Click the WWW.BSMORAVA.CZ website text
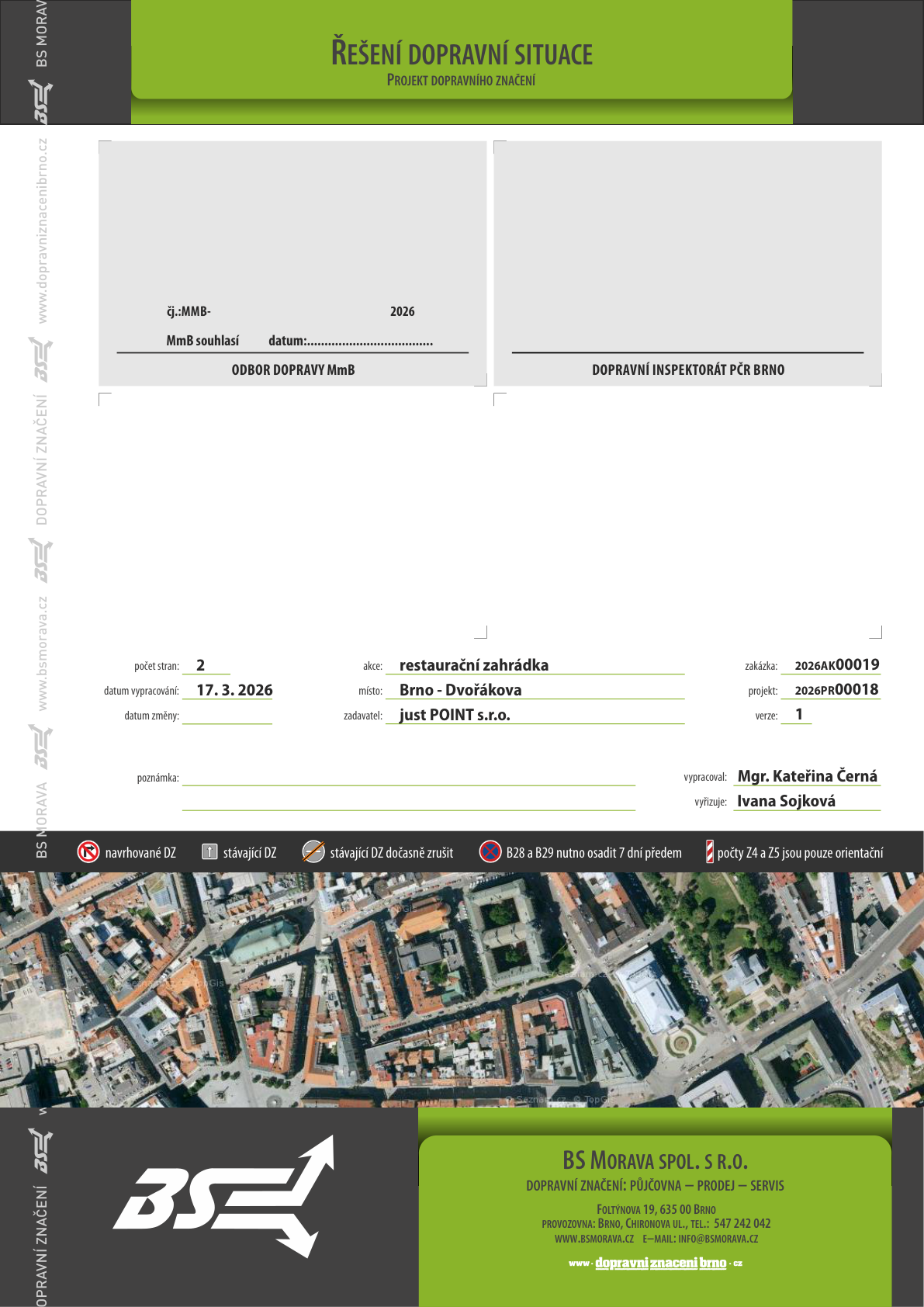This screenshot has width=924, height=1307. 594,1239
